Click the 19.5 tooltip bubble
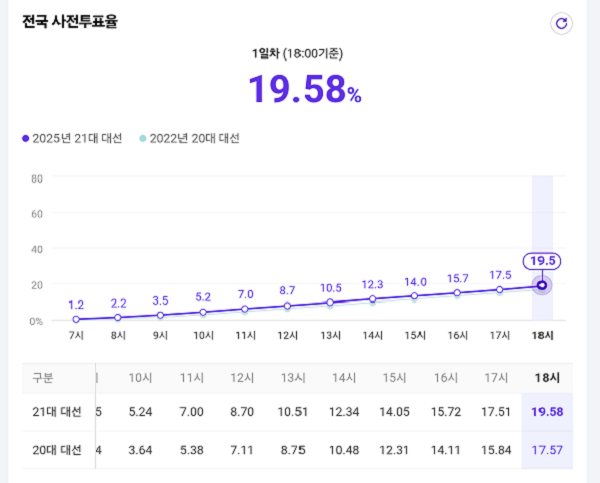Viewport: 600px width, 483px height. click(542, 261)
